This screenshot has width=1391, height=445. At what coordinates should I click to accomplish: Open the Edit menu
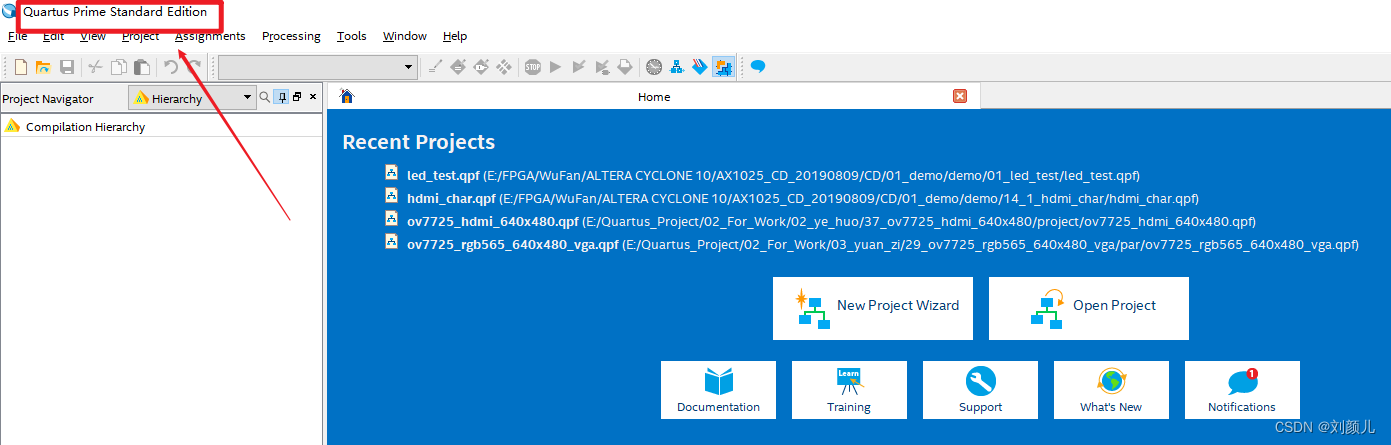54,36
